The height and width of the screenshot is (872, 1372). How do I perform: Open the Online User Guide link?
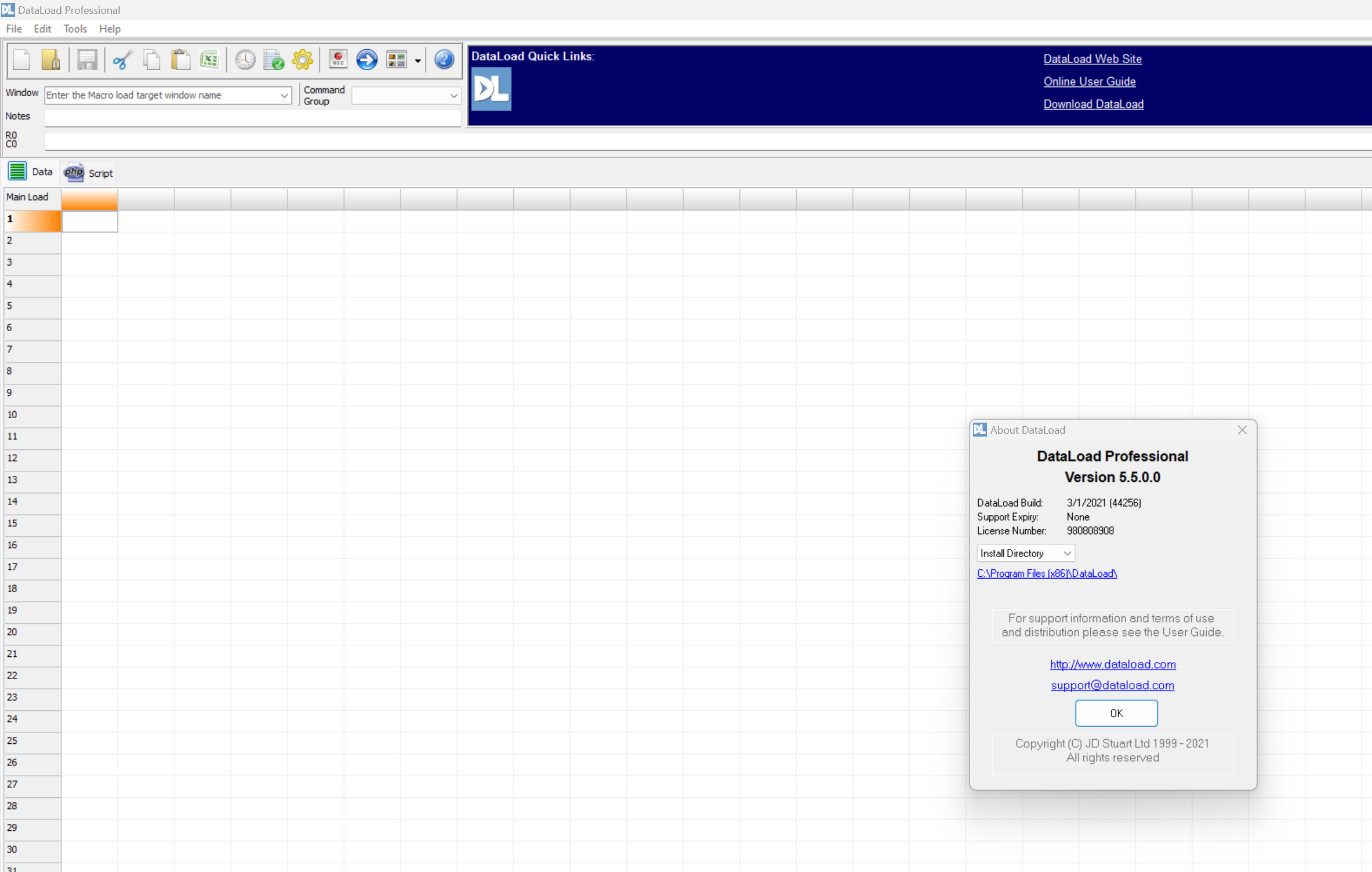pyautogui.click(x=1090, y=81)
